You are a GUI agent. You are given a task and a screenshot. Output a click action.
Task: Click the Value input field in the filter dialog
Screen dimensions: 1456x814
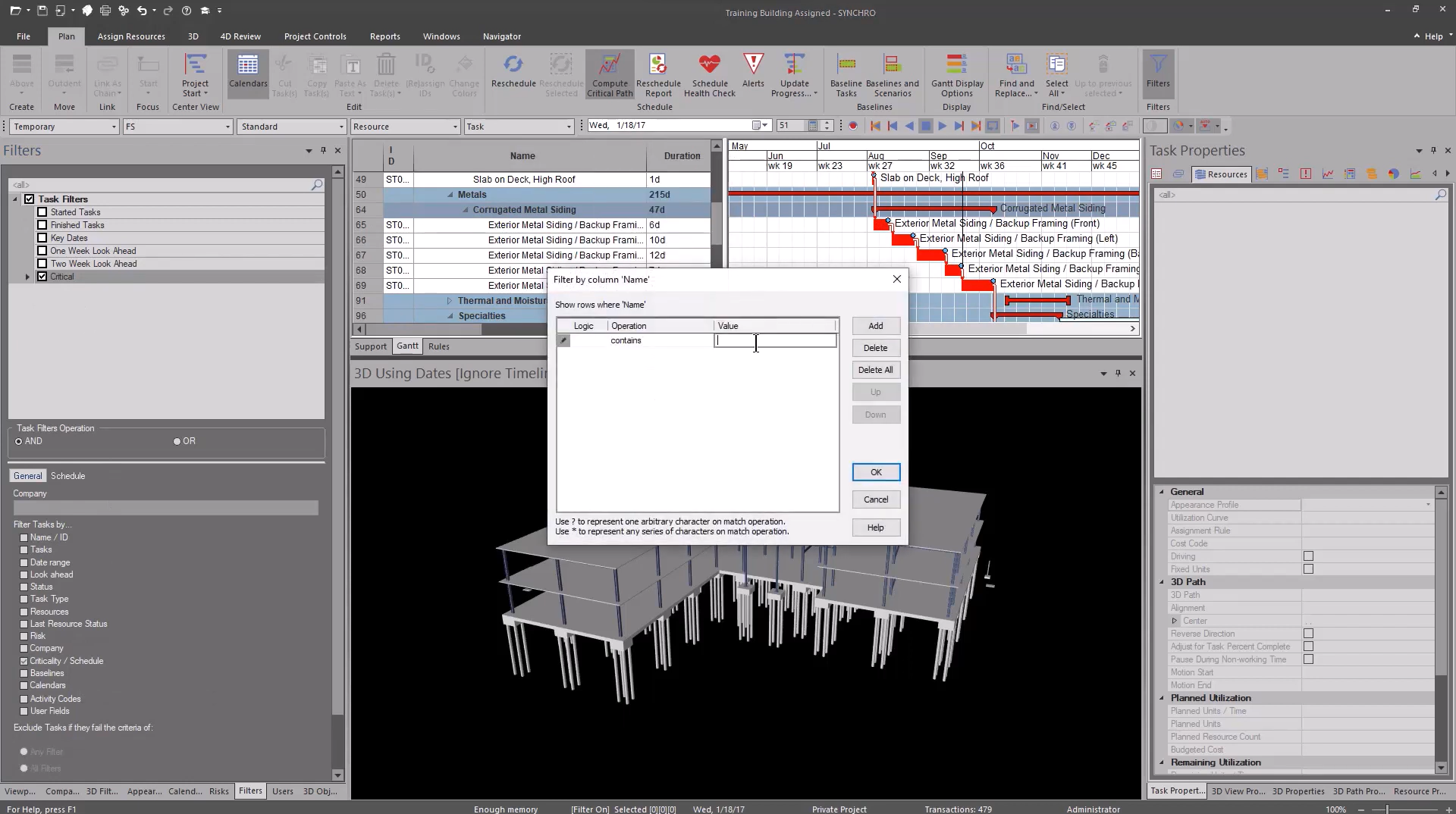click(x=773, y=340)
